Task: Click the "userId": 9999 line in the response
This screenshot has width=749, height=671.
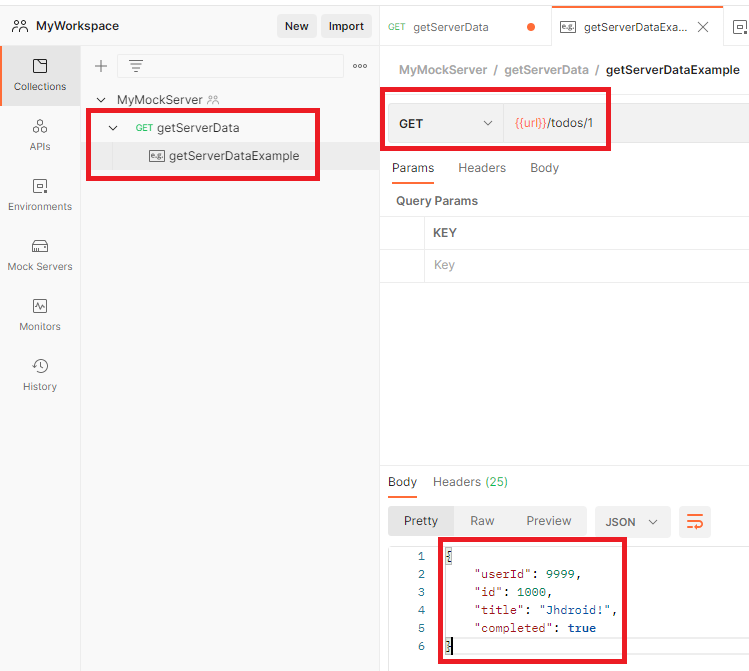Action: coord(527,574)
